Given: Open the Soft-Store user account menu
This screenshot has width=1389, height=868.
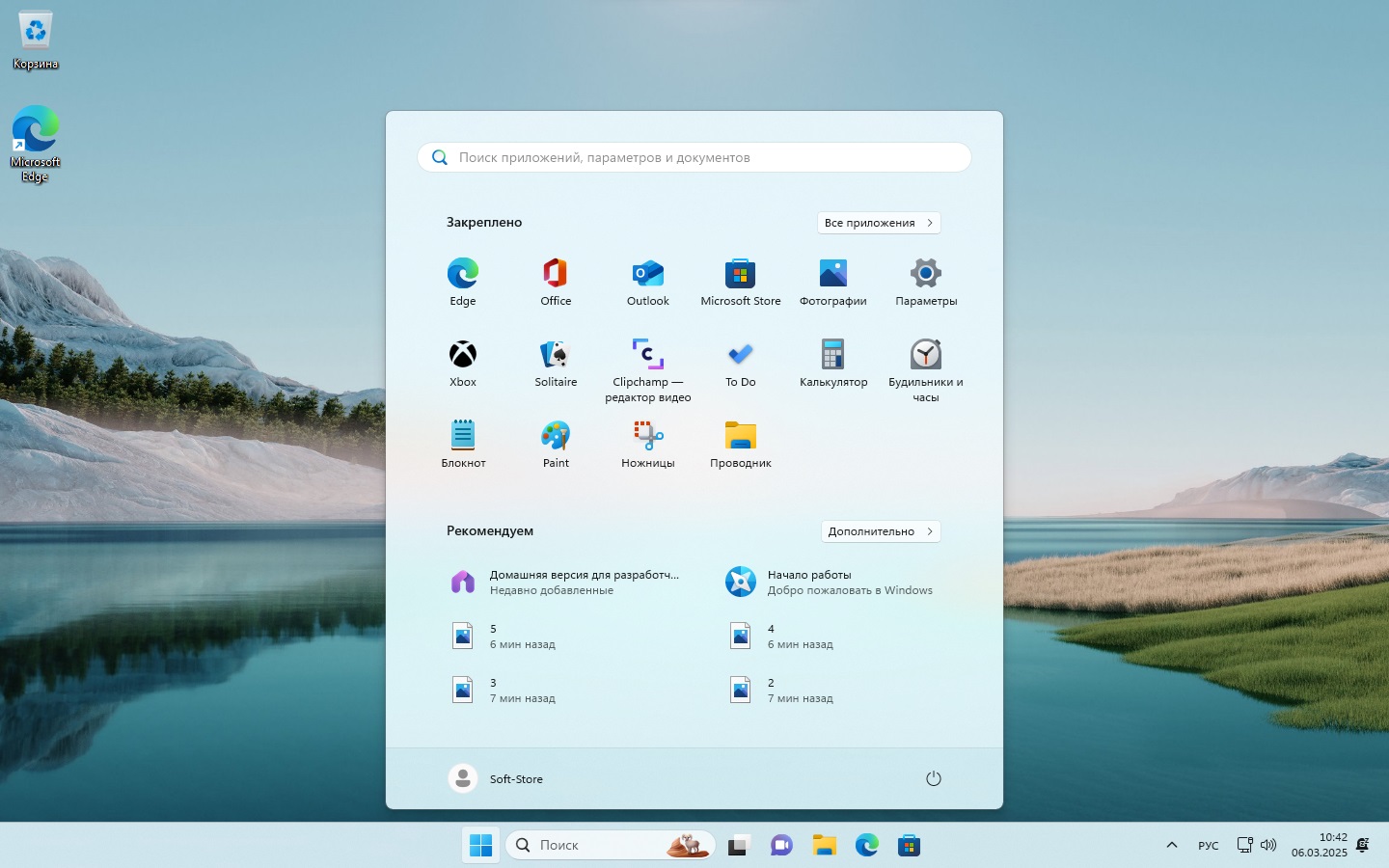Looking at the screenshot, I should tap(497, 778).
